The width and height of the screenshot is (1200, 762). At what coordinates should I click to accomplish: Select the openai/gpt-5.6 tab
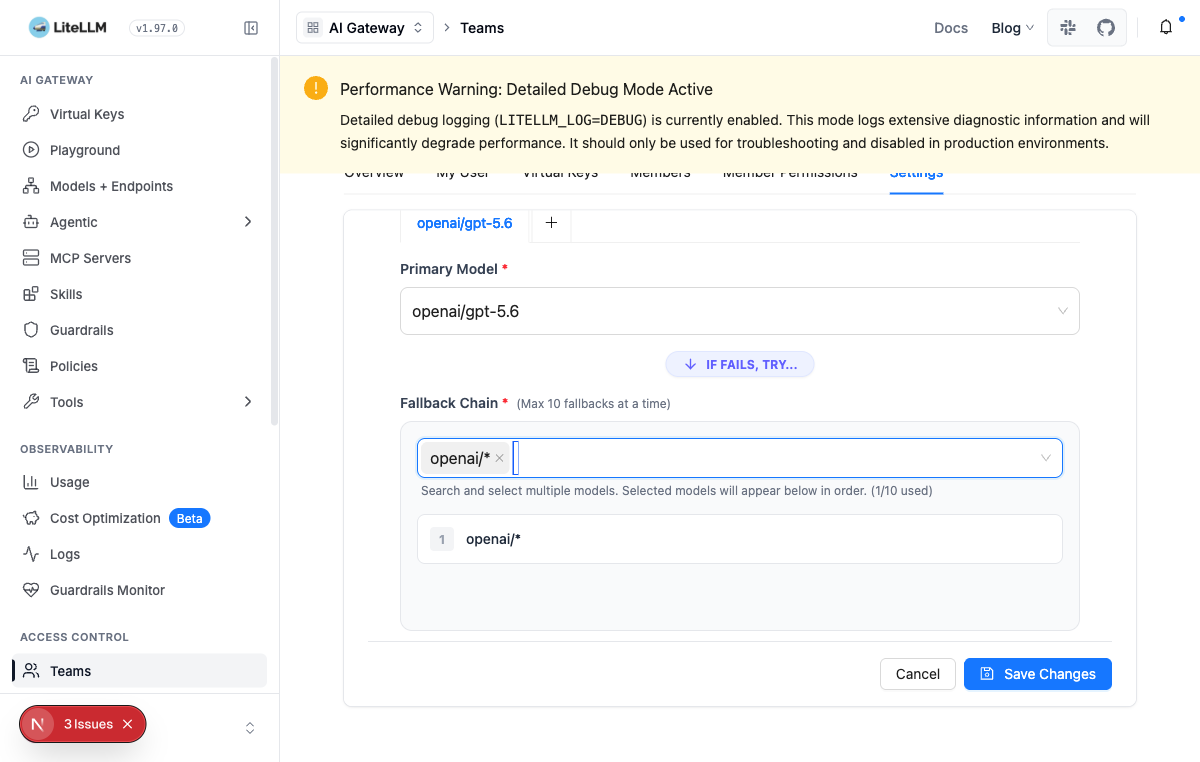pyautogui.click(x=464, y=223)
